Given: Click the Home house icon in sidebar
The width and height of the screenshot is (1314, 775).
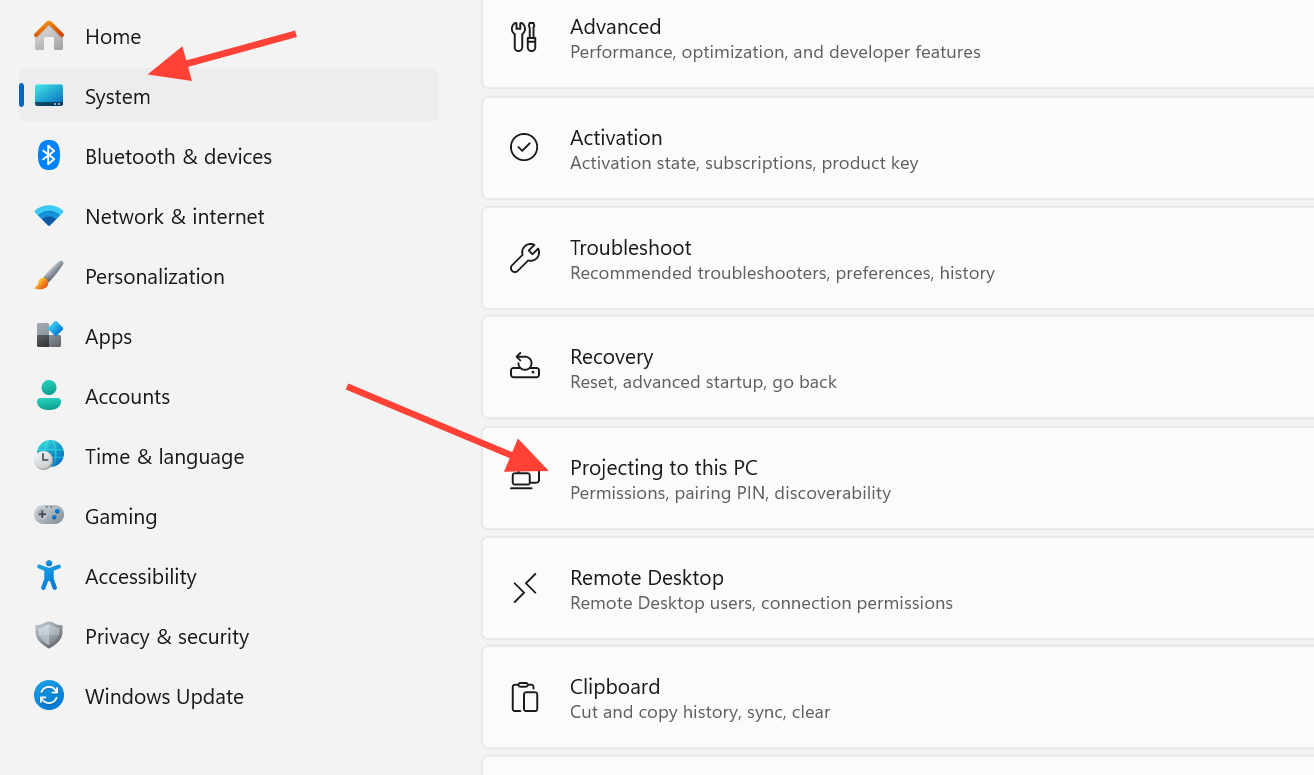Looking at the screenshot, I should pyautogui.click(x=48, y=36).
